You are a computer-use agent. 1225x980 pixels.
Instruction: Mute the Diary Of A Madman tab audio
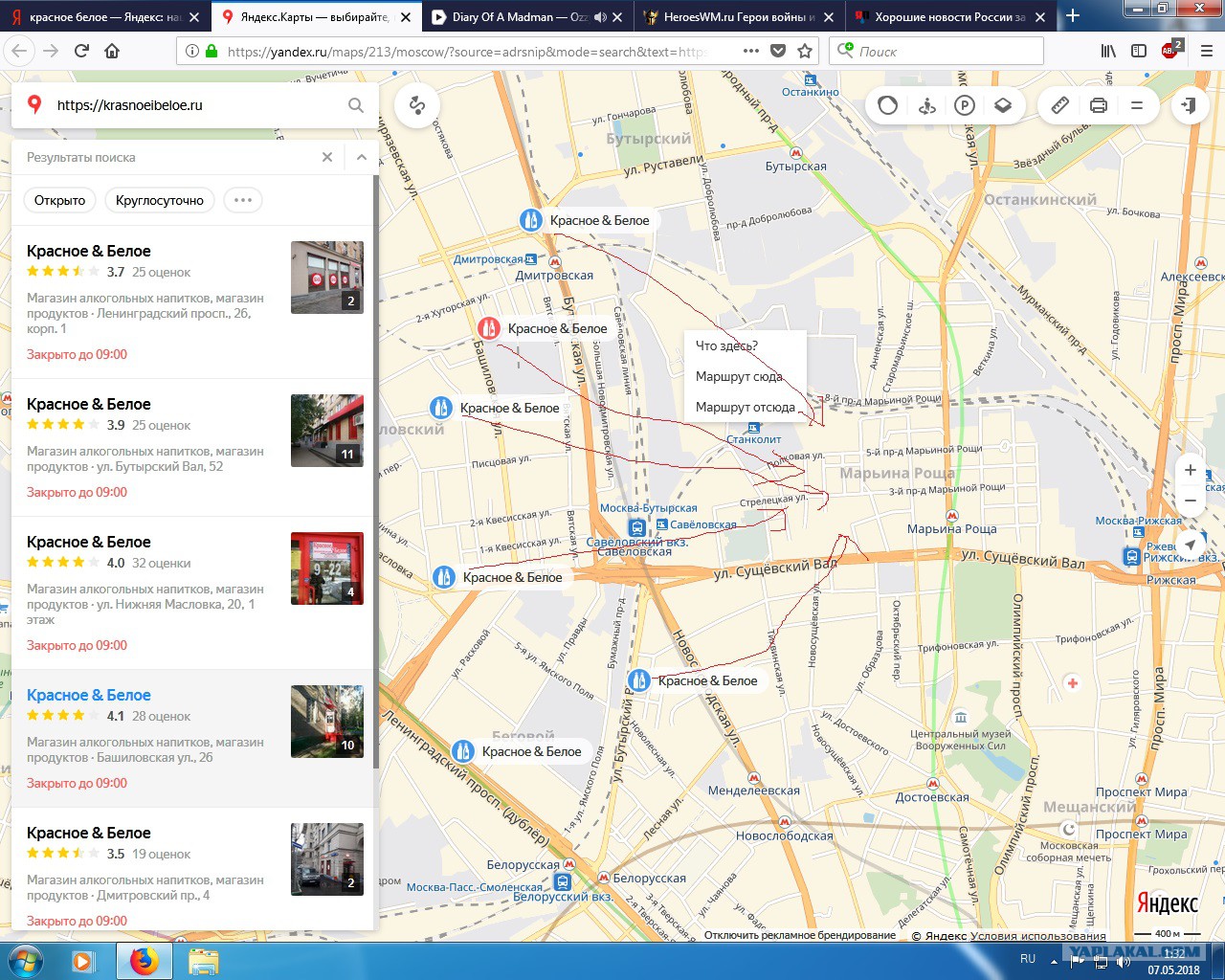601,17
